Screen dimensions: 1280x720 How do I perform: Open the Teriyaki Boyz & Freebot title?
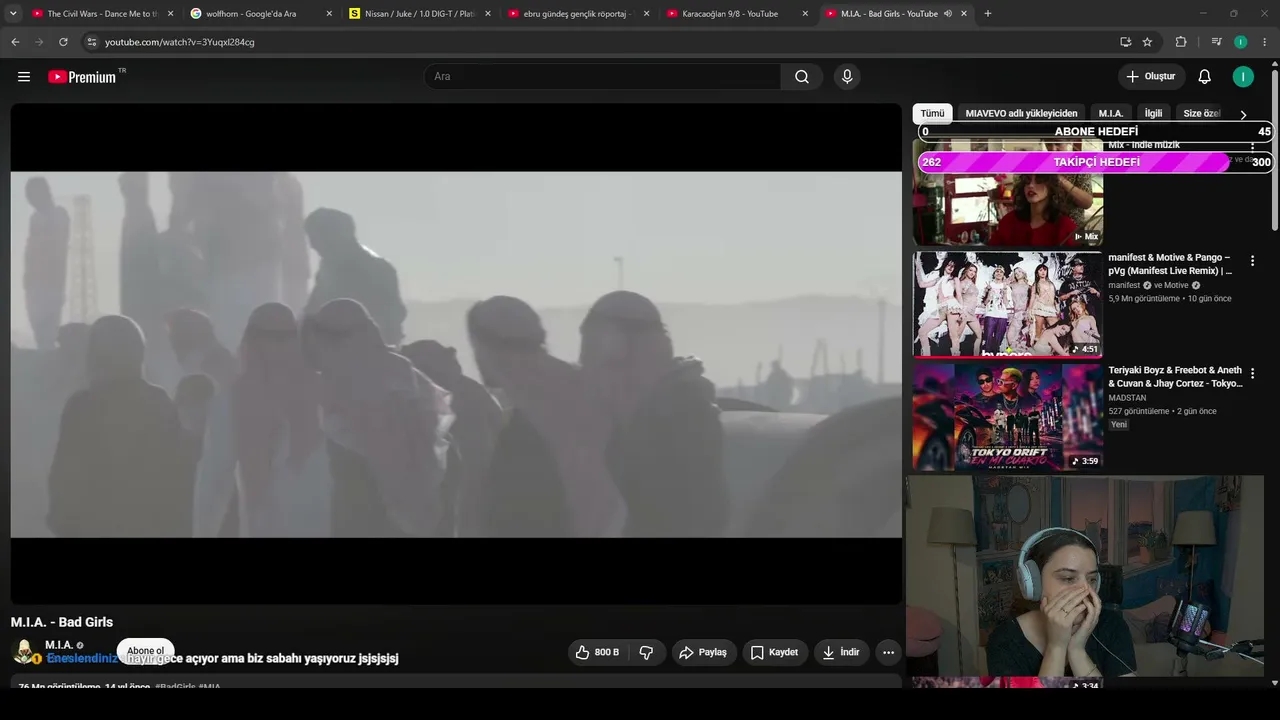coord(1176,377)
